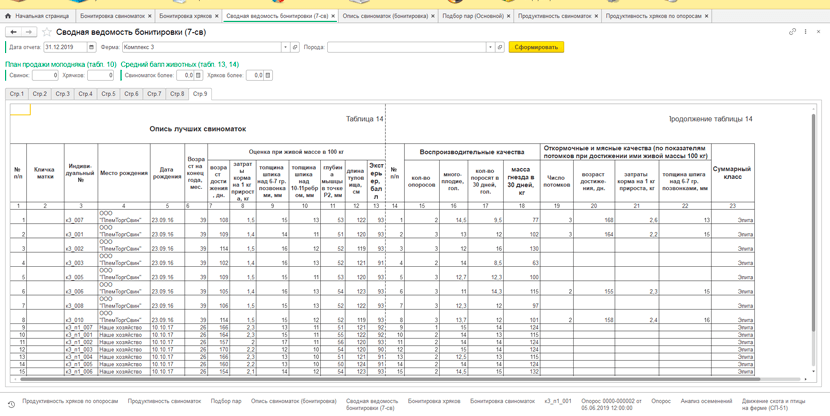The width and height of the screenshot is (830, 416).
Task: Close the Подбор пар (Основной) tab
Action: 509,16
